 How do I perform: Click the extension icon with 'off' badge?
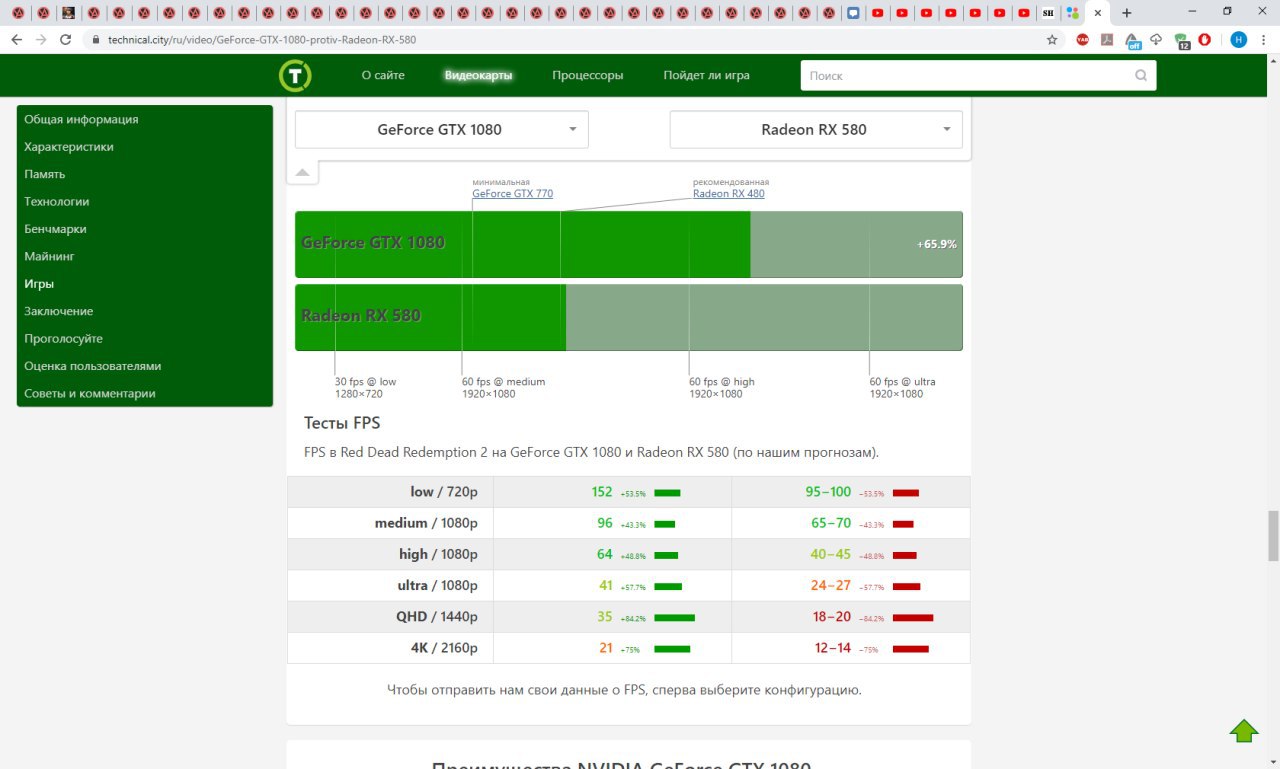(1133, 41)
